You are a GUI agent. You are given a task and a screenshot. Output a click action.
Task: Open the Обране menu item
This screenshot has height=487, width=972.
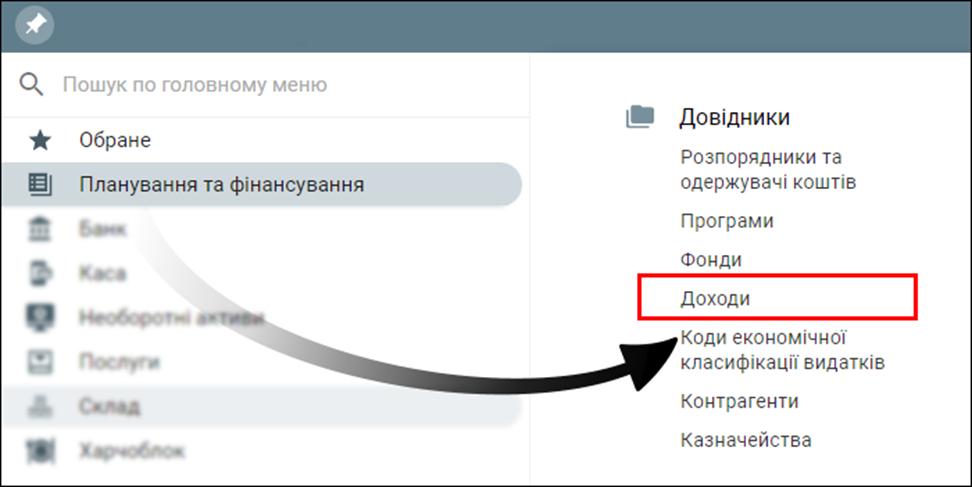click(115, 140)
